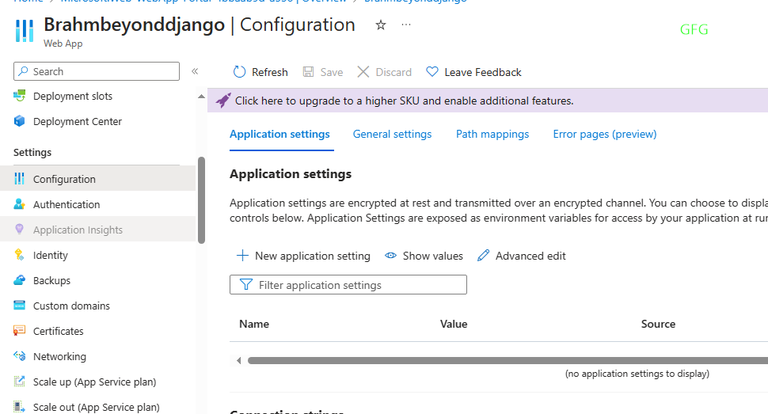Click the Authentication person icon

(19, 204)
